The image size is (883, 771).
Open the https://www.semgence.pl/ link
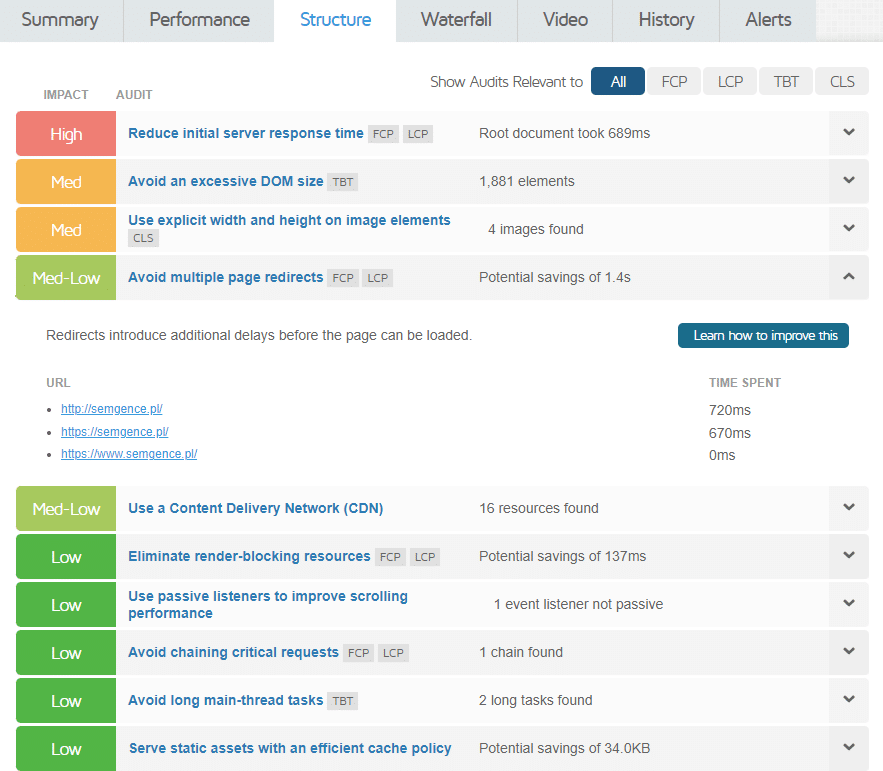[x=128, y=454]
